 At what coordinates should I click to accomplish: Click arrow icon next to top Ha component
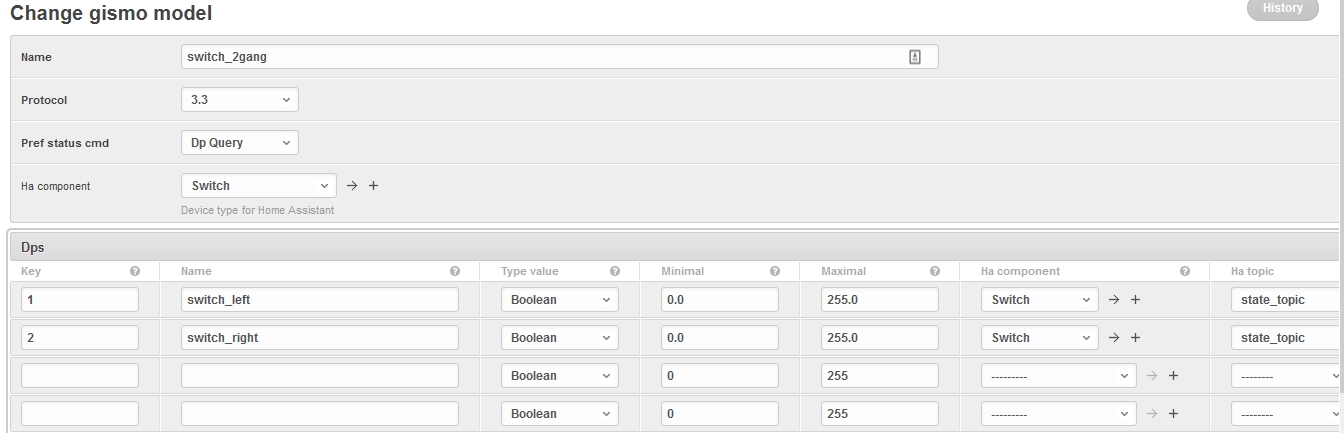pos(352,186)
